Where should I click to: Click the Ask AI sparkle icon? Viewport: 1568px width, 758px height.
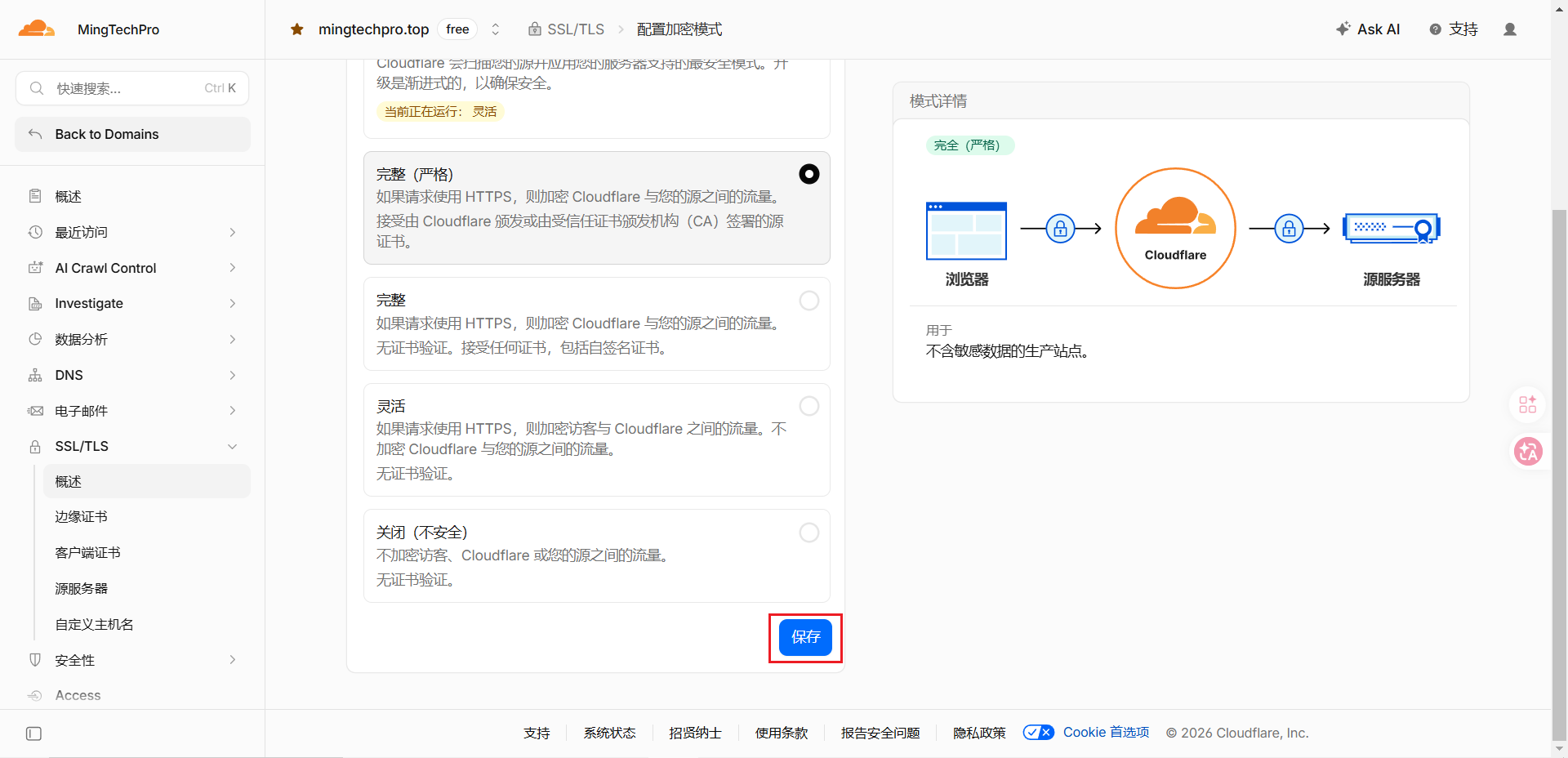tap(1343, 29)
